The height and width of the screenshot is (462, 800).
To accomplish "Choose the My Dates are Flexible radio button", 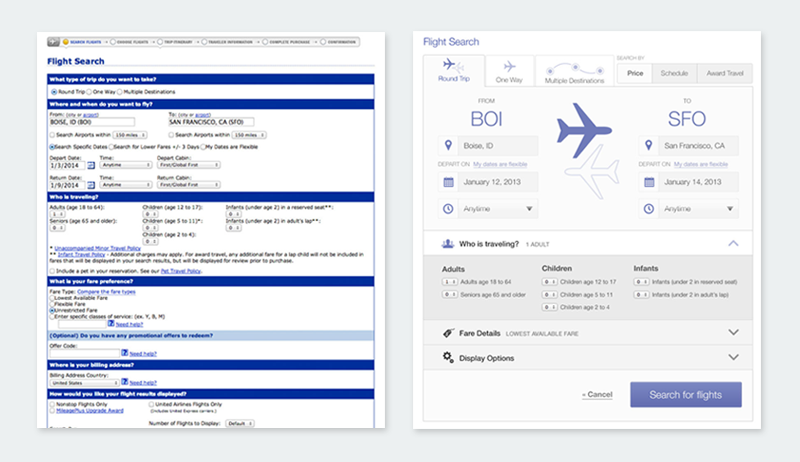I will tap(203, 147).
